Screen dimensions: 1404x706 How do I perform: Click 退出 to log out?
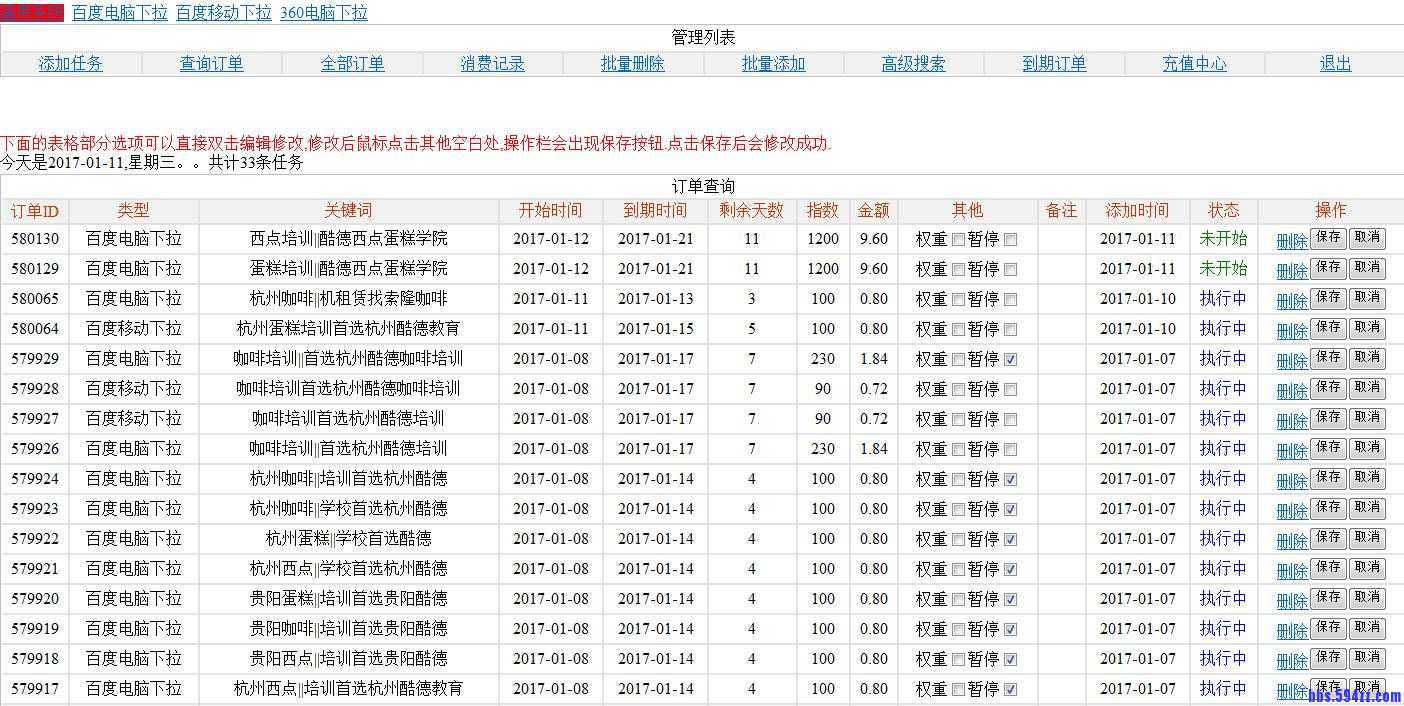tap(1335, 63)
